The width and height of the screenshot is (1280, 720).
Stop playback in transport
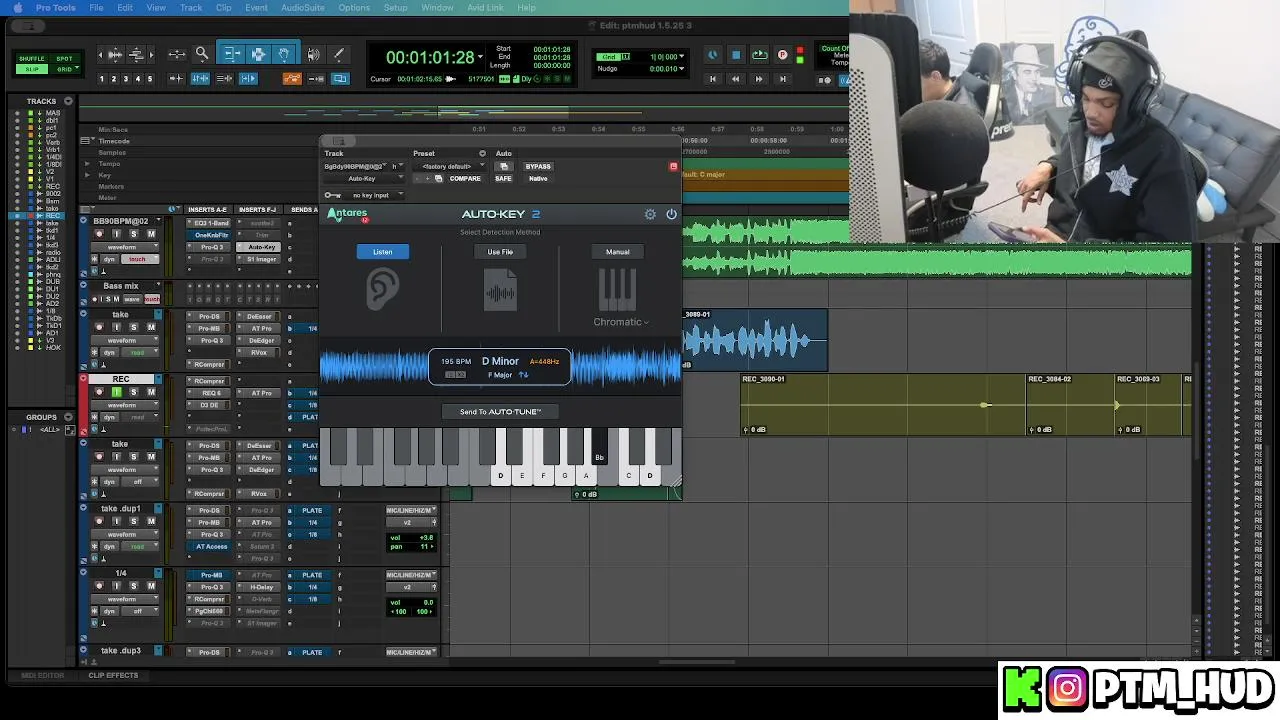[x=736, y=55]
